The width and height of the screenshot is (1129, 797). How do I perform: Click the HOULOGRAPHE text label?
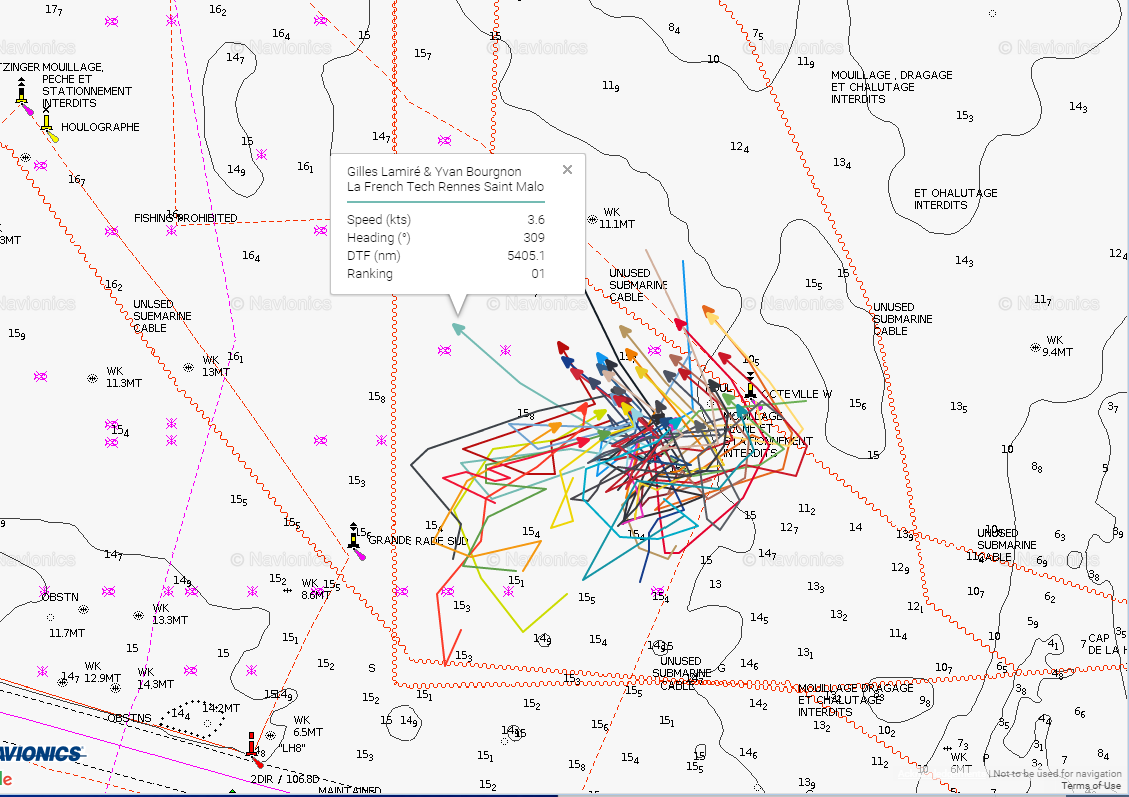coord(100,127)
